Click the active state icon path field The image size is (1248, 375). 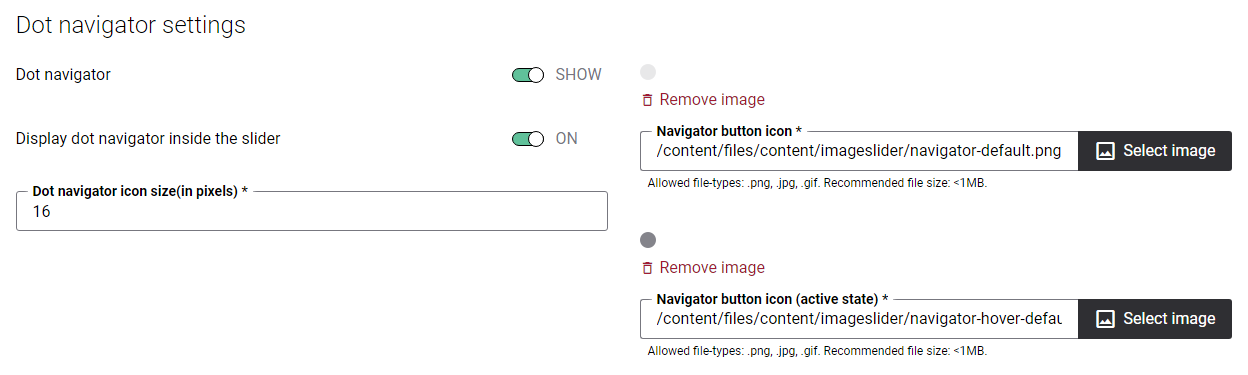tap(859, 319)
